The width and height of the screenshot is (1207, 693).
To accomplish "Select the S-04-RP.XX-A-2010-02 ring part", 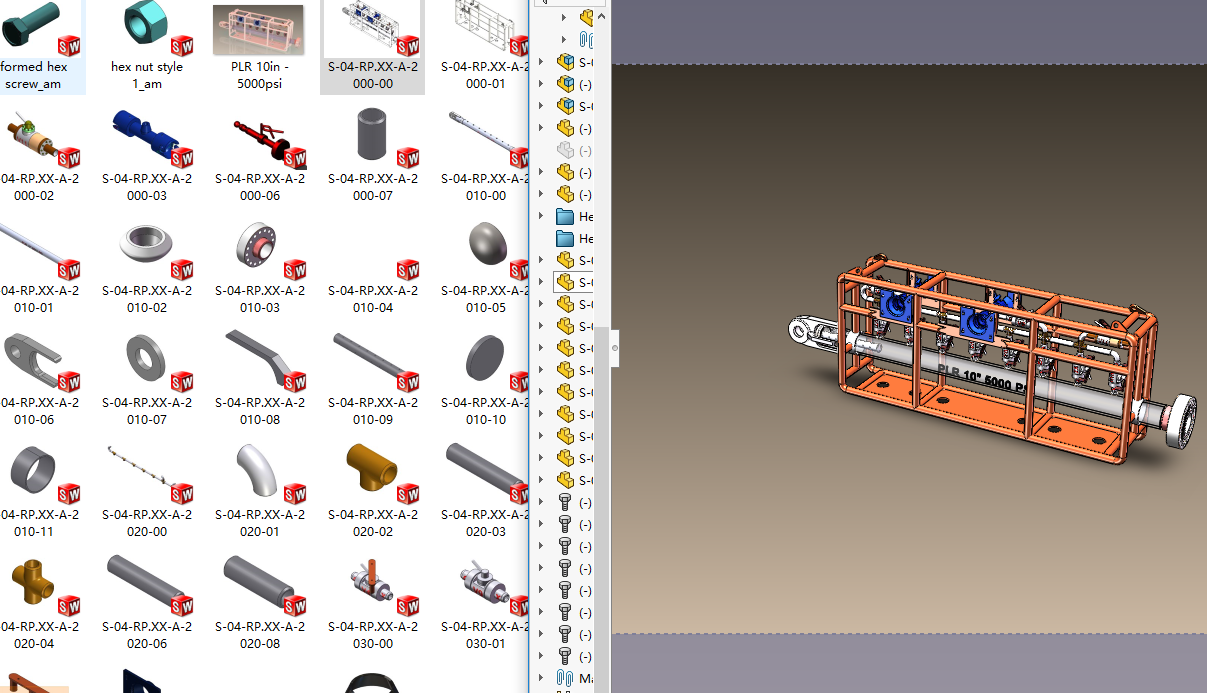I will 147,268.
